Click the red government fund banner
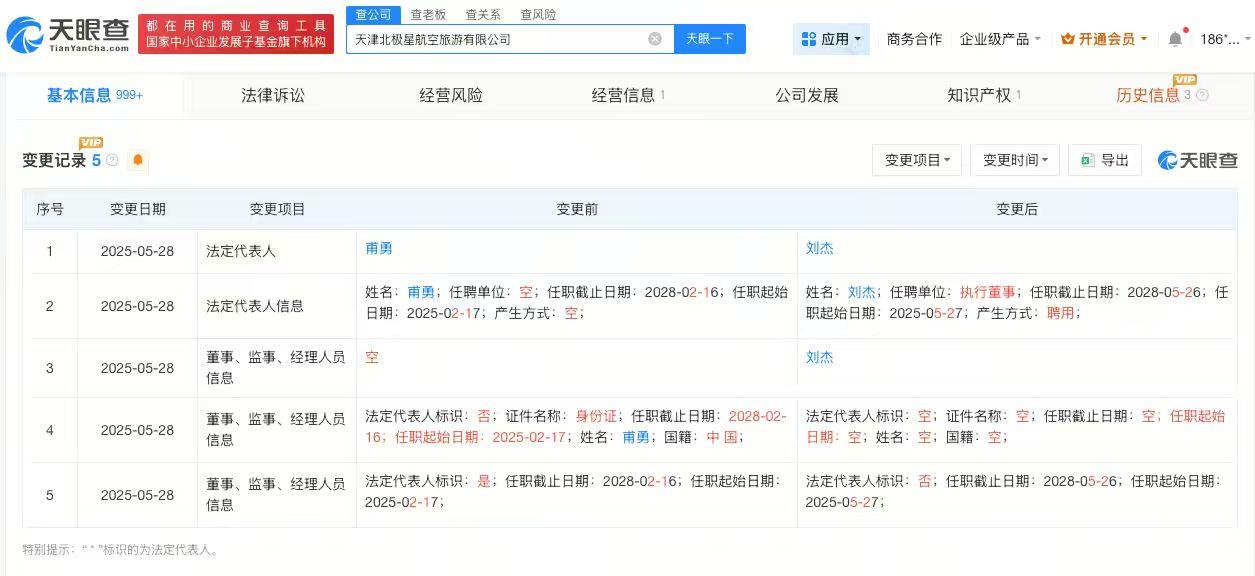The image size is (1255, 576). tap(236, 34)
